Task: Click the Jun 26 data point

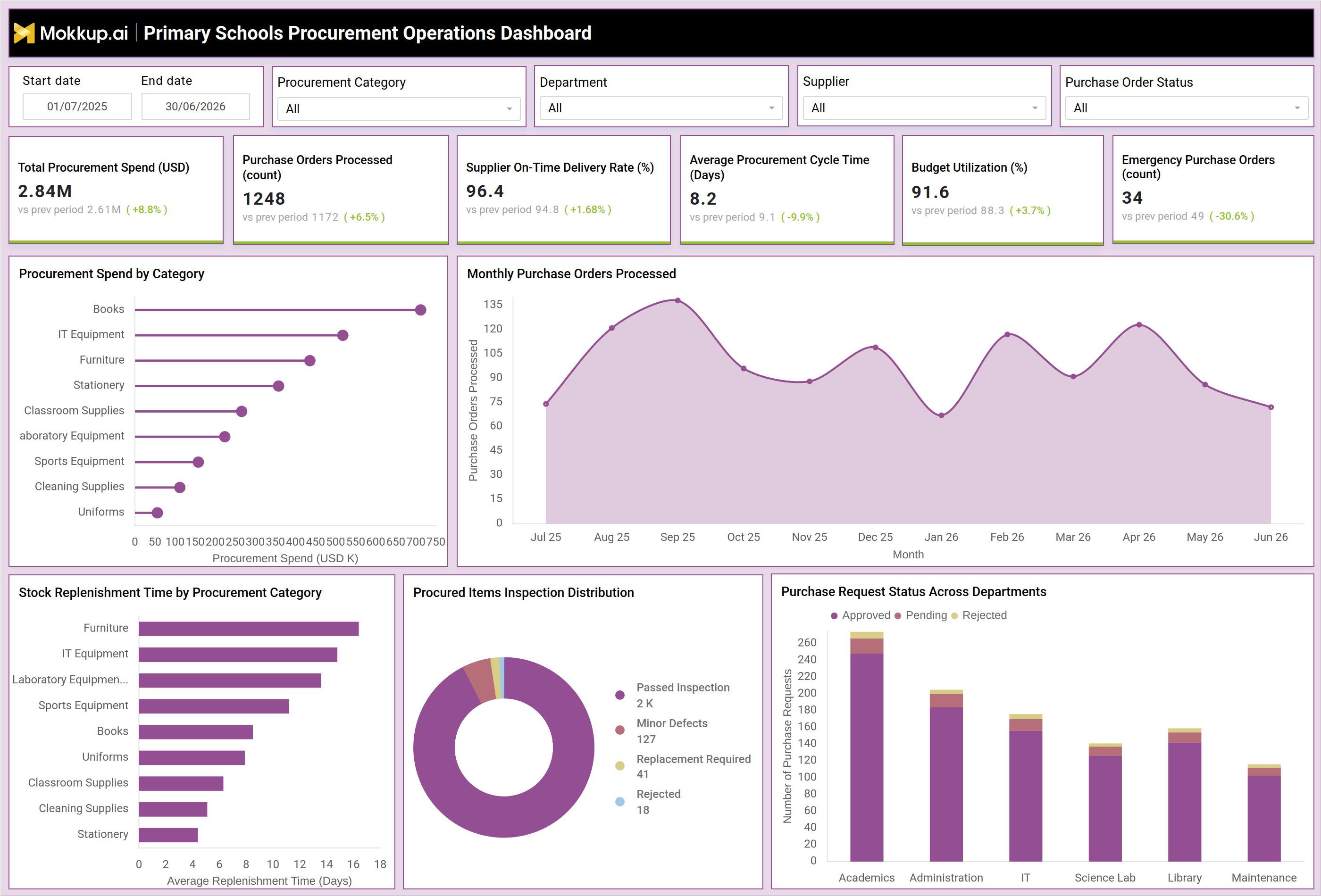Action: click(x=1271, y=407)
